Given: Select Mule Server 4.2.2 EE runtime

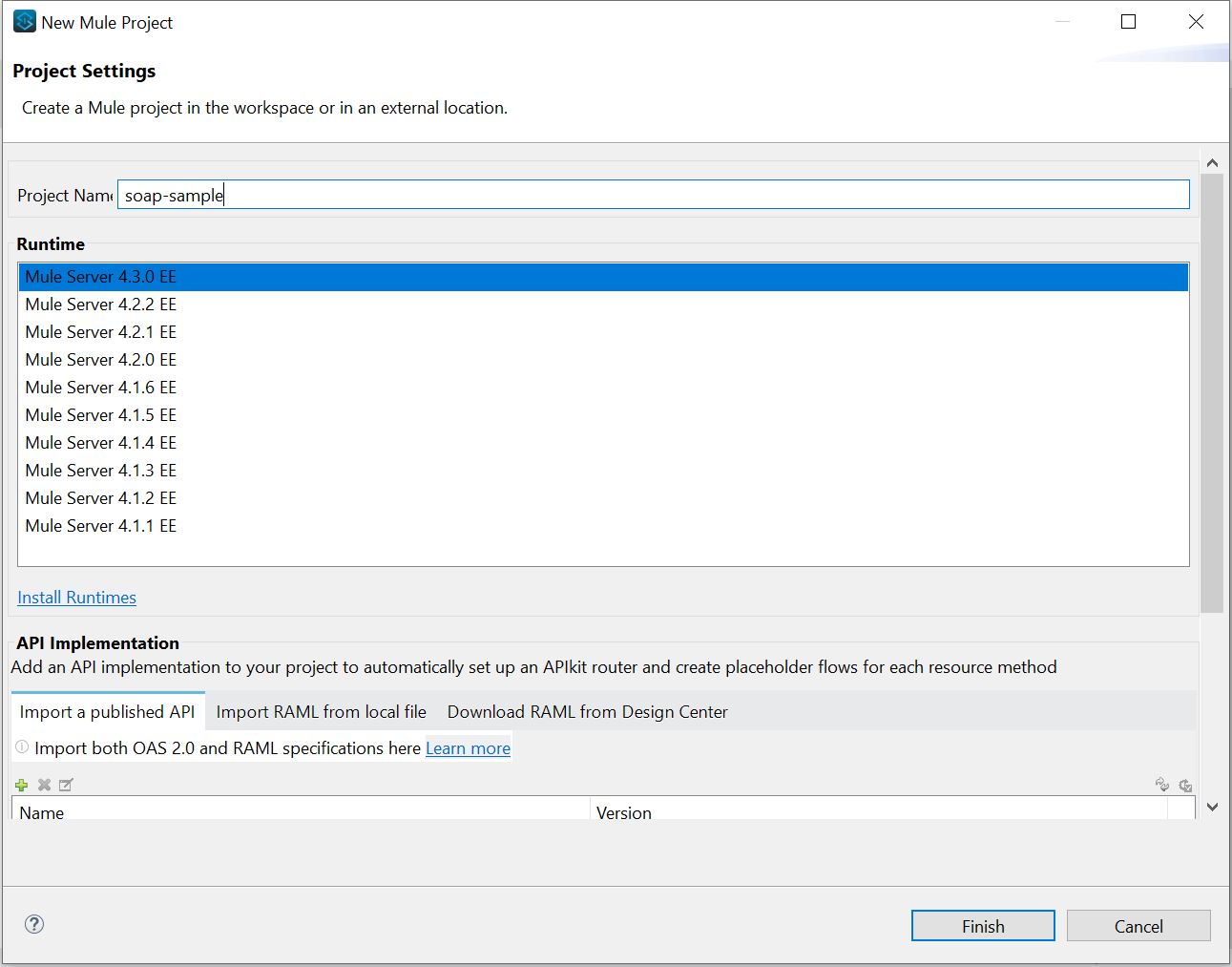Looking at the screenshot, I should [x=100, y=305].
